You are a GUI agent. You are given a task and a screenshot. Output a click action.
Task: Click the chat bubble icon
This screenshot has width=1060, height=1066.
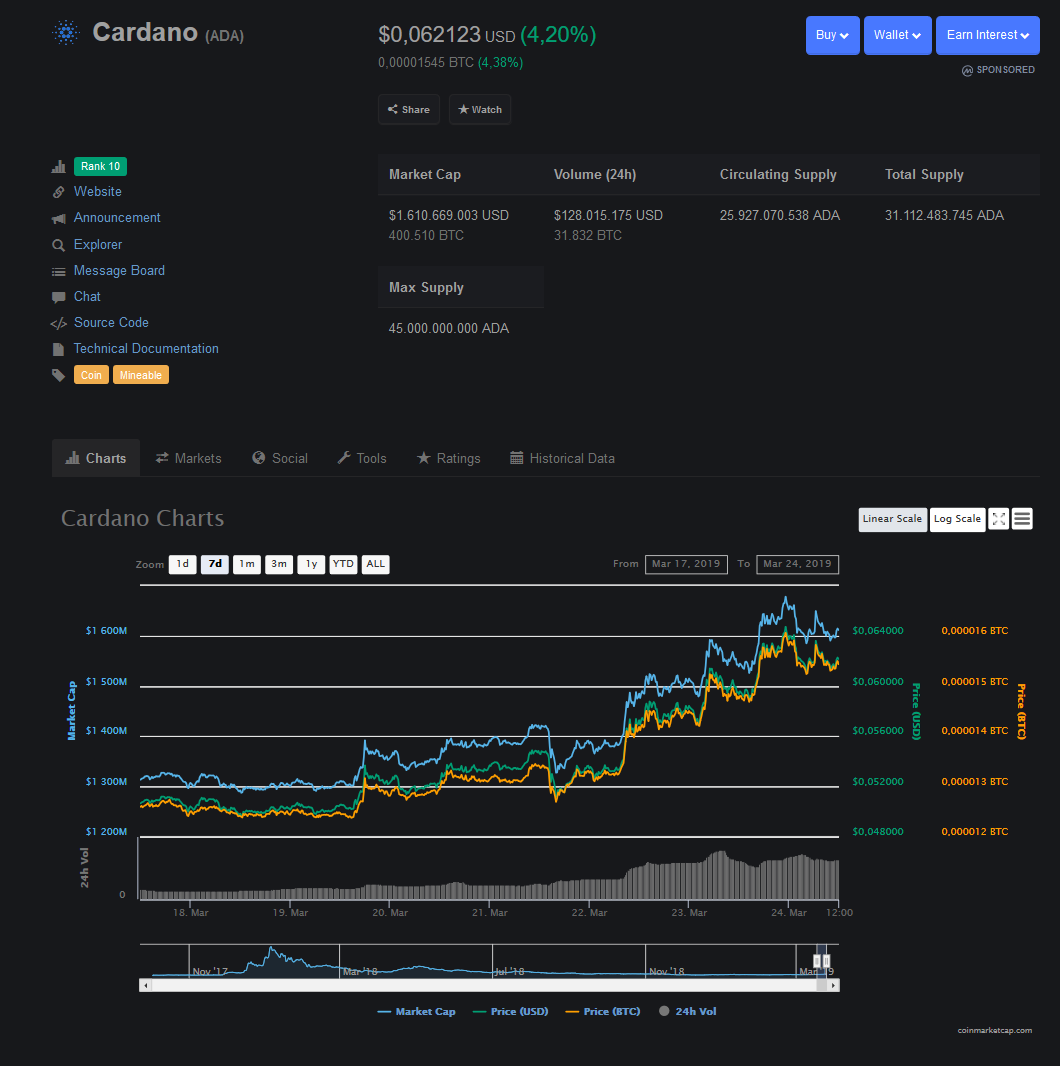pyautogui.click(x=58, y=297)
